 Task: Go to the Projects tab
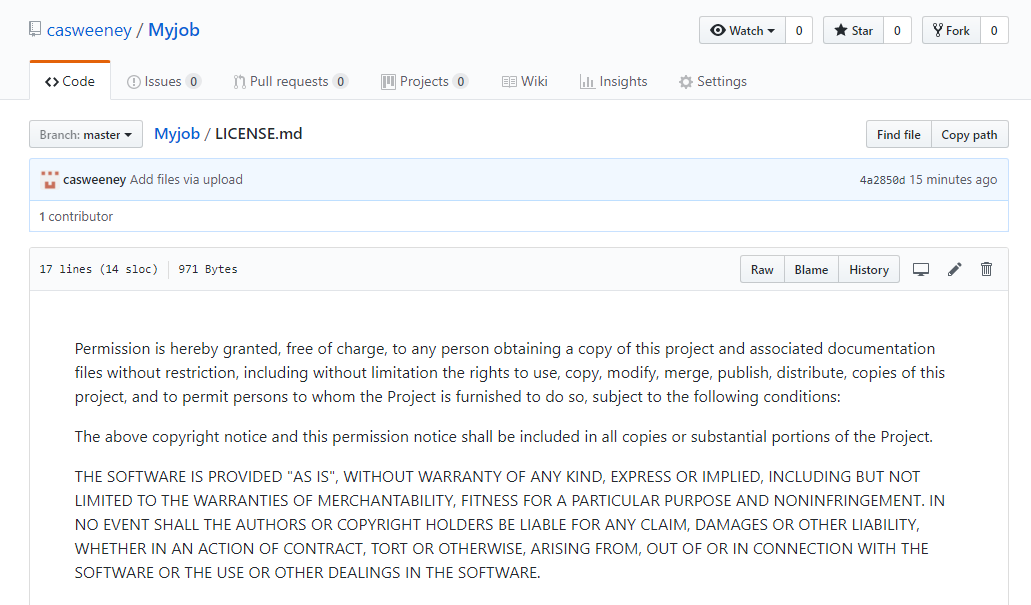(x=424, y=82)
